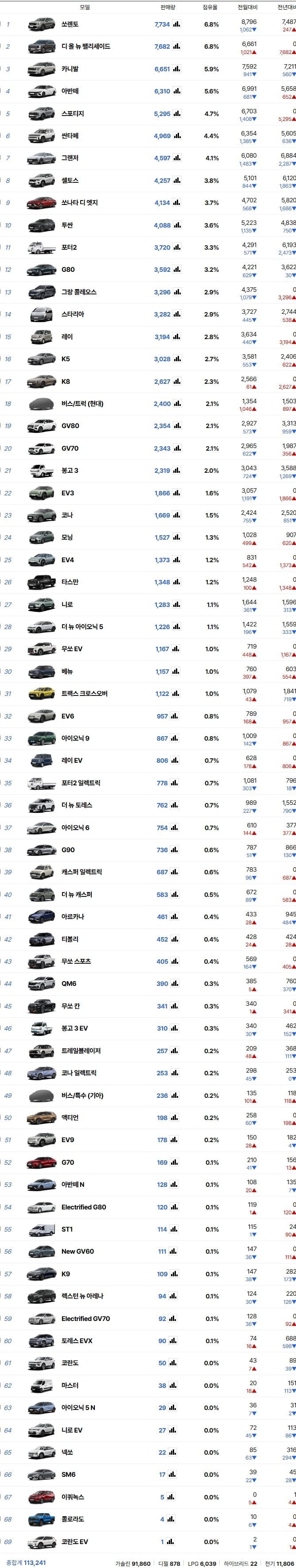Screen dimensions: 296x1568
Task: Select the 판매량 column header
Action: pos(167,7)
